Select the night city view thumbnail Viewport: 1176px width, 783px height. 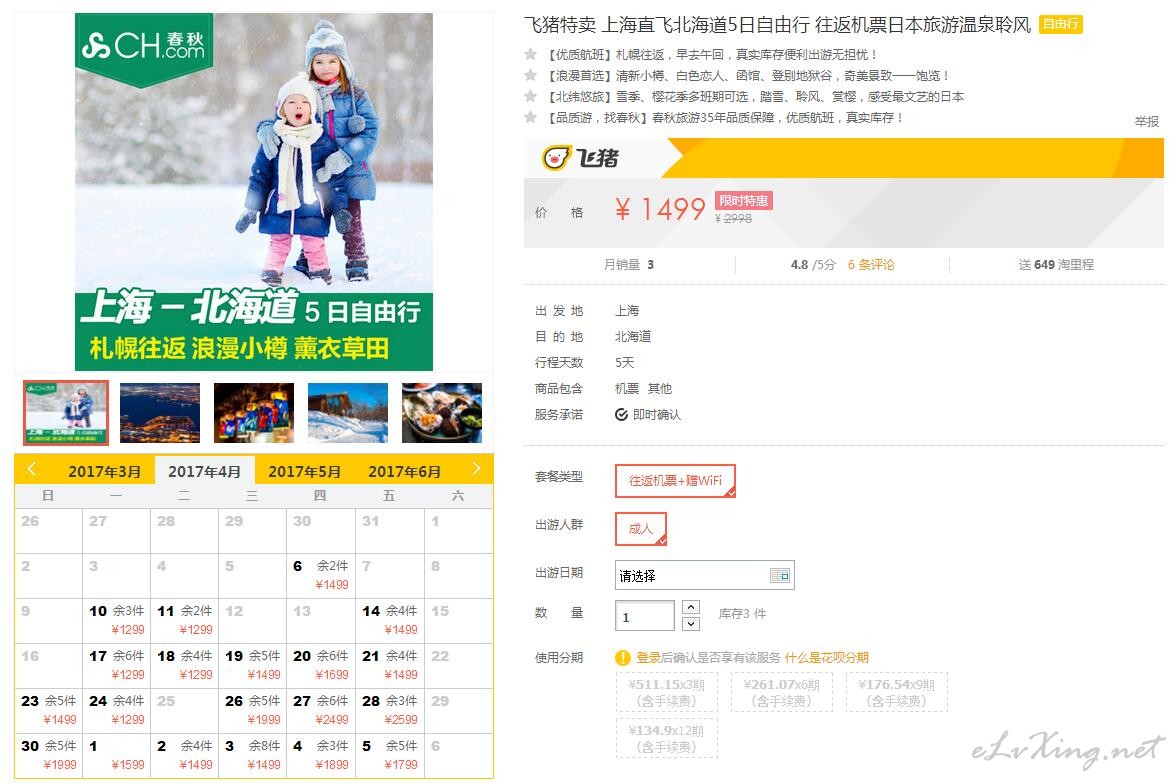[160, 413]
